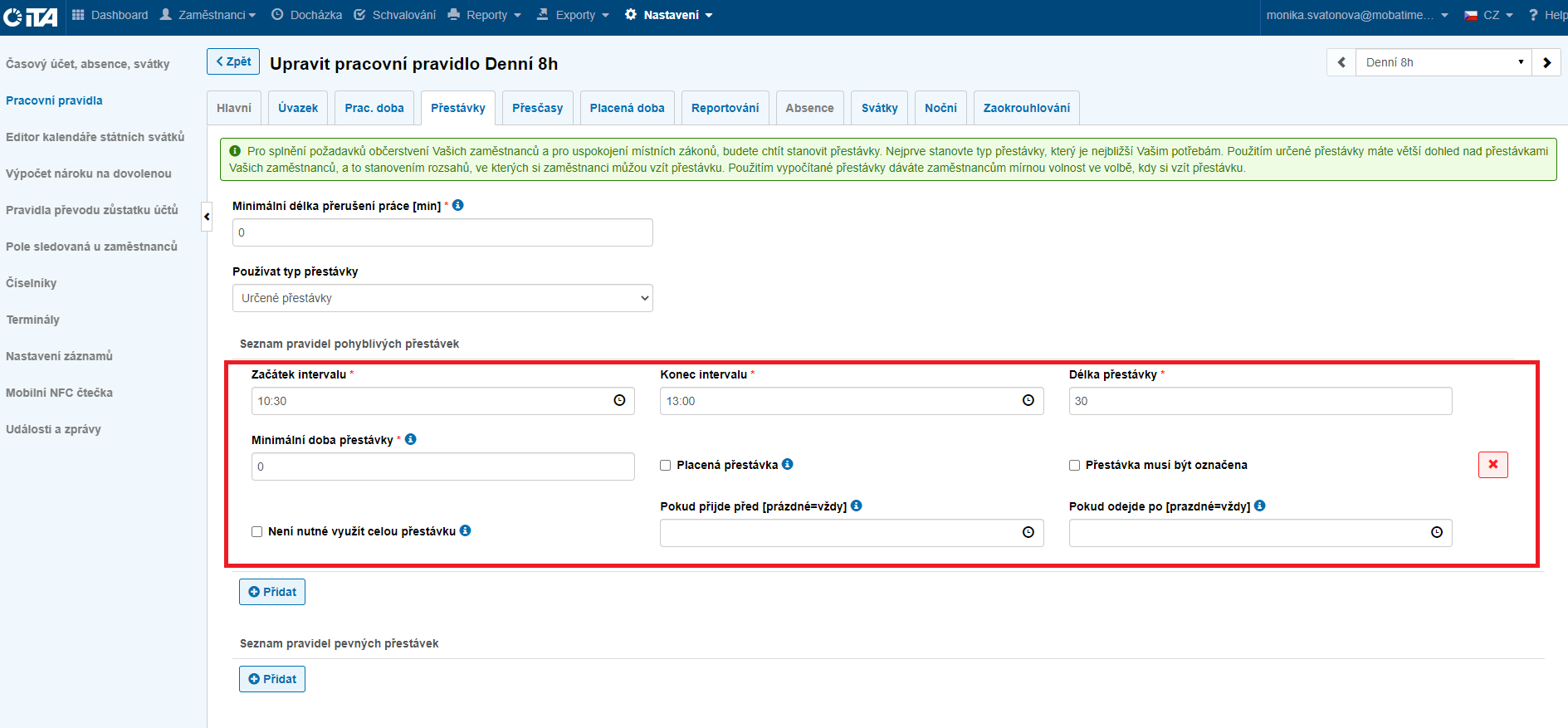Collapse the left sidebar with arrow handle

coord(207,217)
